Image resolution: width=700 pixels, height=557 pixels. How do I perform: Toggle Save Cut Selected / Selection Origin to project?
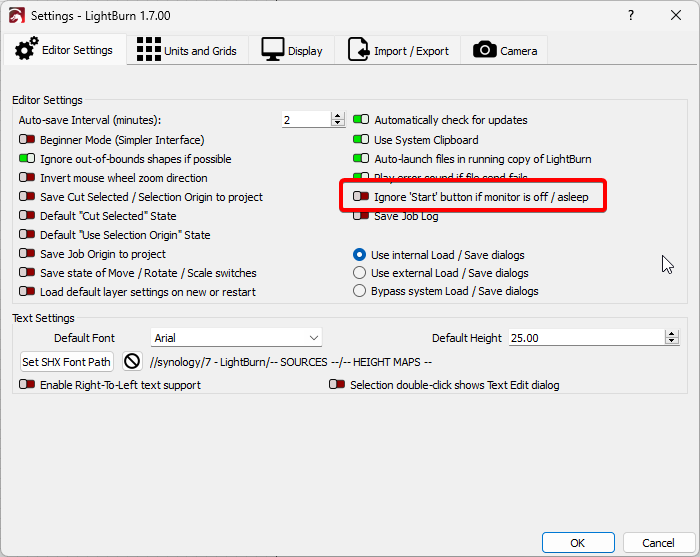(x=27, y=196)
